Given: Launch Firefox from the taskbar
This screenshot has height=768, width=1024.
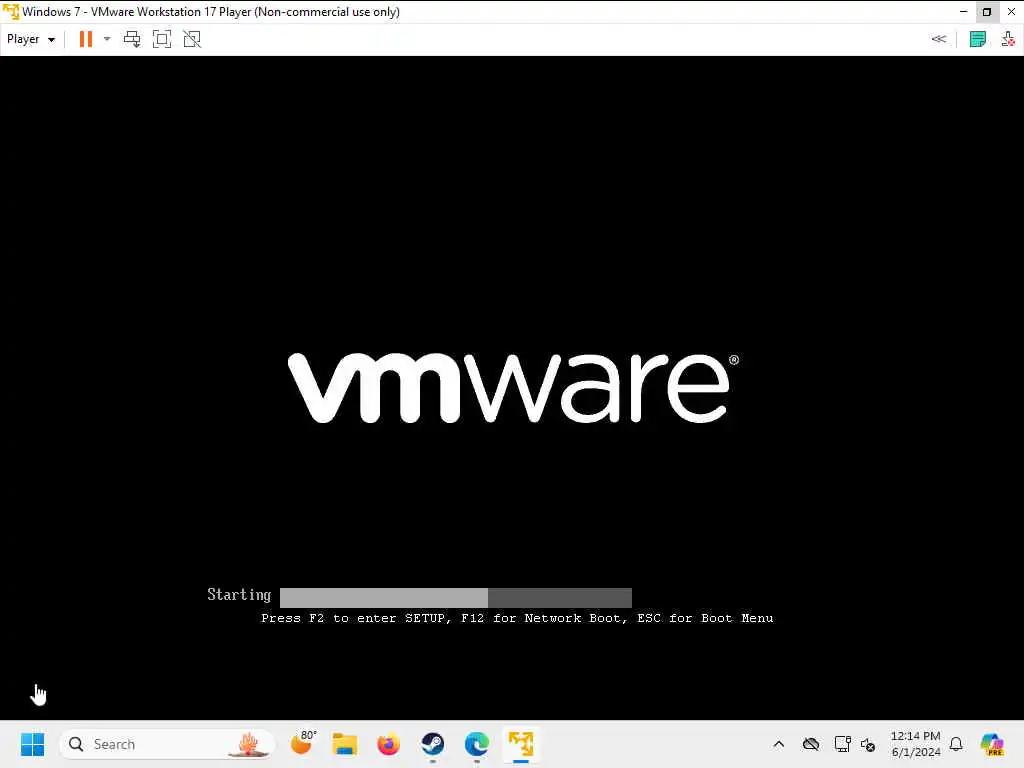Looking at the screenshot, I should [389, 744].
